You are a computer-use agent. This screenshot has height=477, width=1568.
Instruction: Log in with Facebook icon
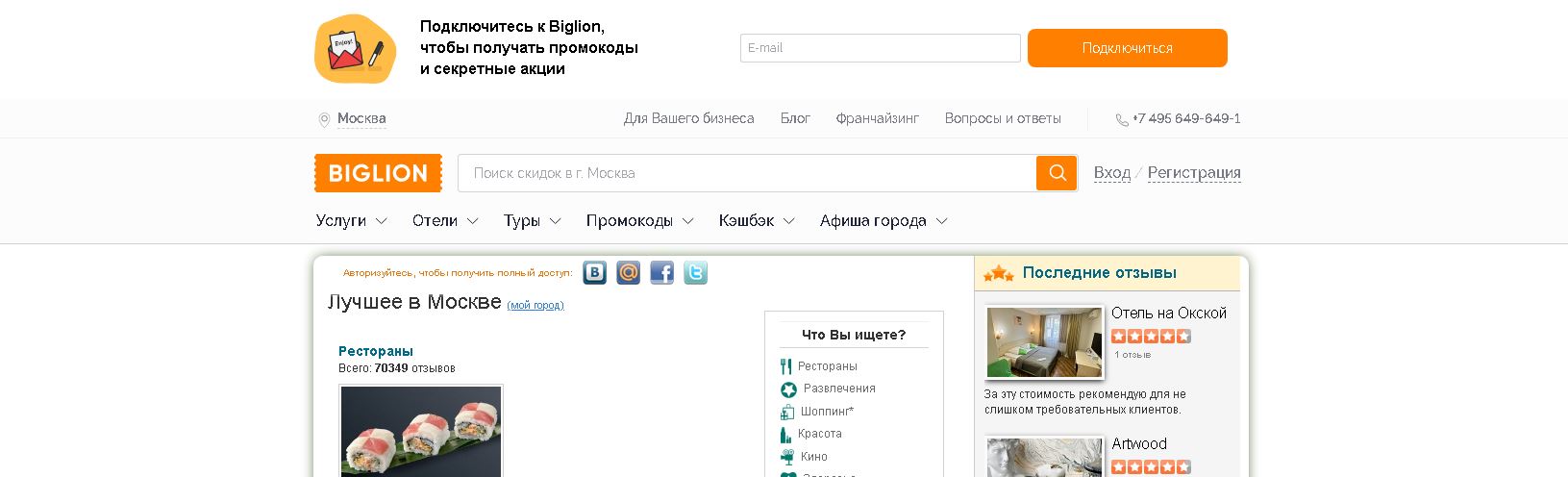tap(661, 273)
